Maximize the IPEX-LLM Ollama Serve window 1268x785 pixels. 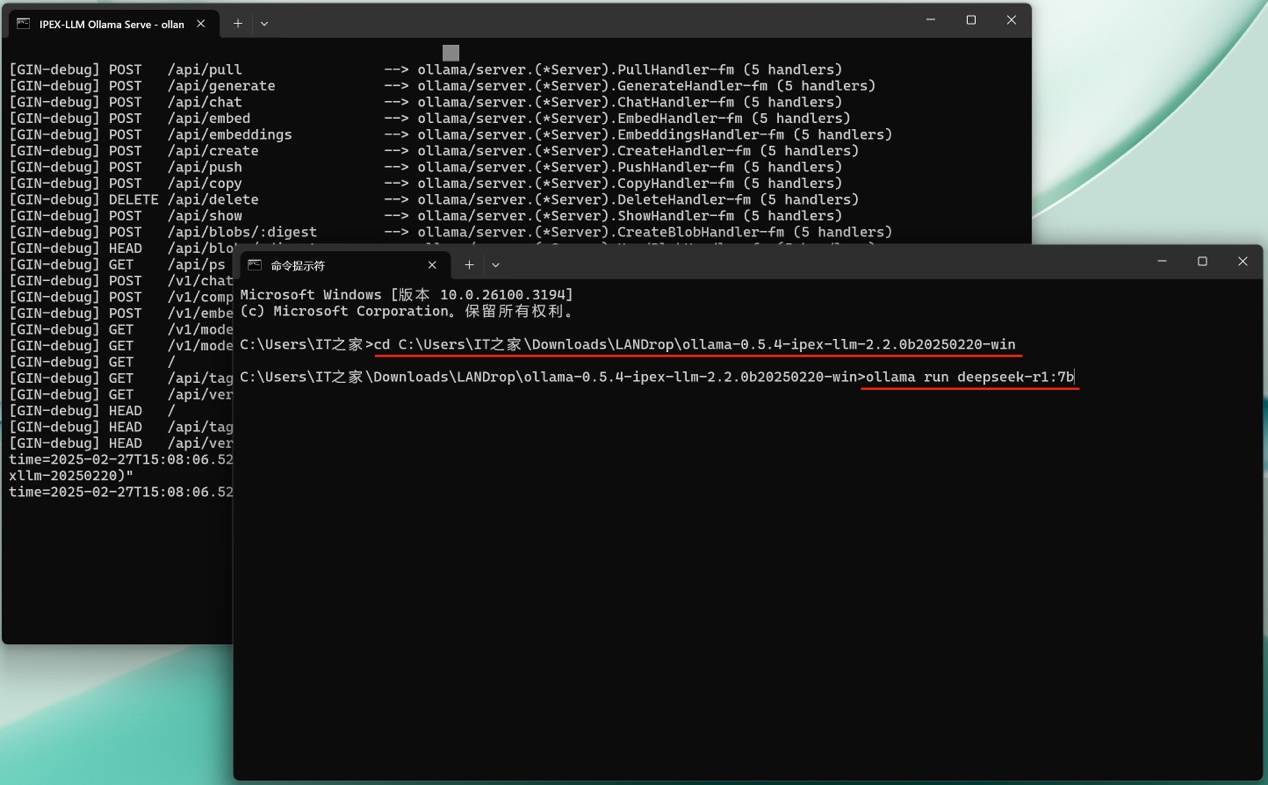[971, 20]
